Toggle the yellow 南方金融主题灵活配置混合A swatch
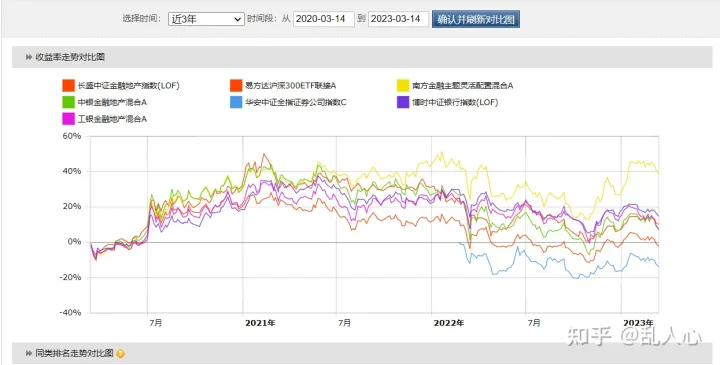Screen dimensions: 720x365 [x=403, y=85]
